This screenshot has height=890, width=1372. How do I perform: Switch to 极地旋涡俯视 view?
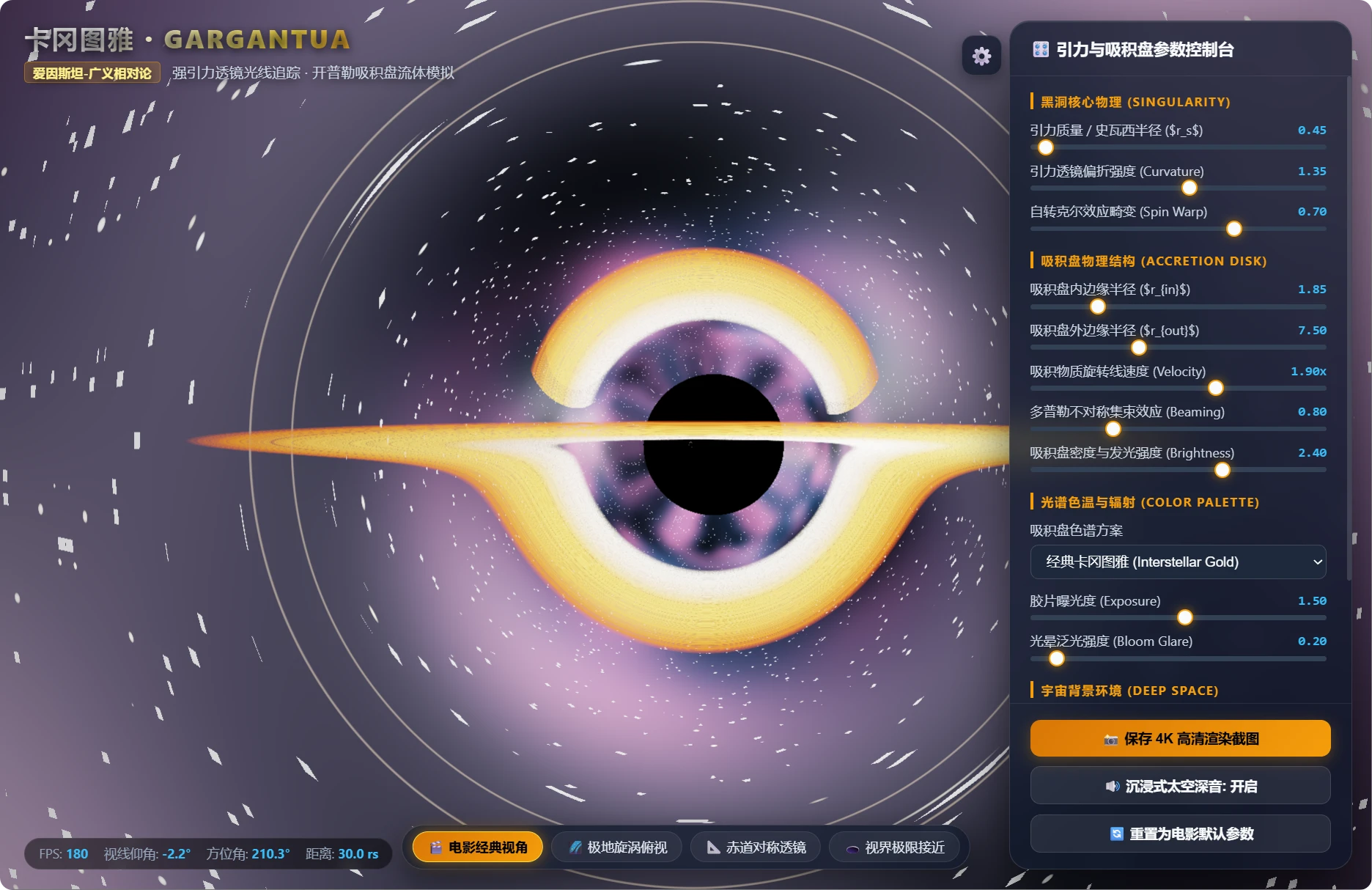click(617, 847)
